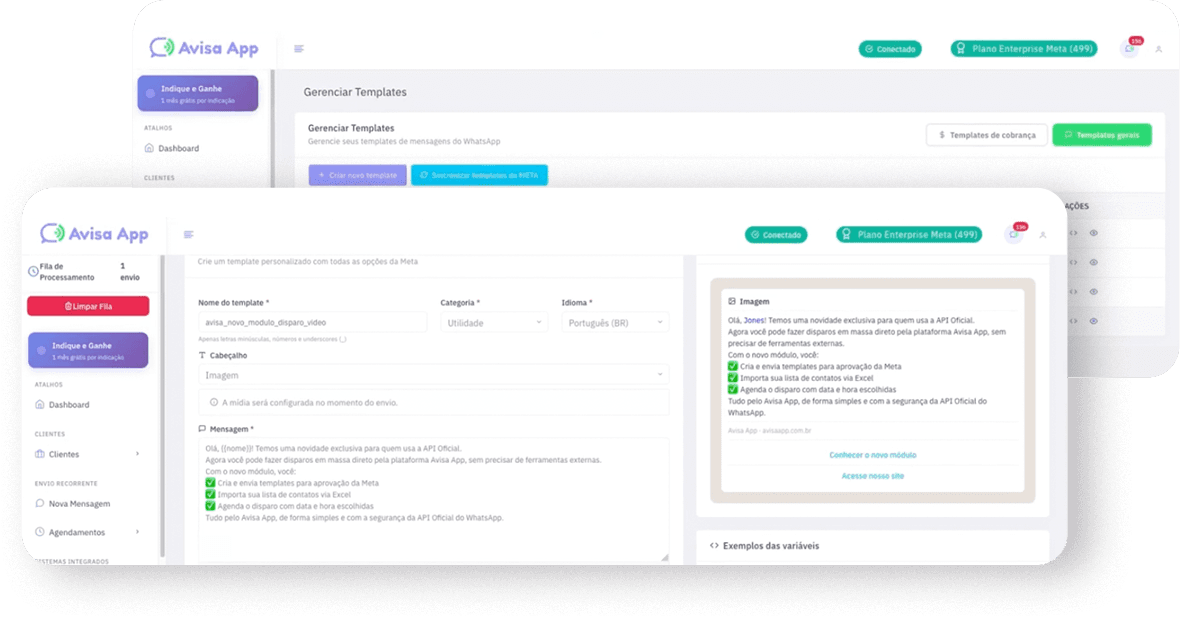Expand the Exemplos das variáveis section

point(872,546)
